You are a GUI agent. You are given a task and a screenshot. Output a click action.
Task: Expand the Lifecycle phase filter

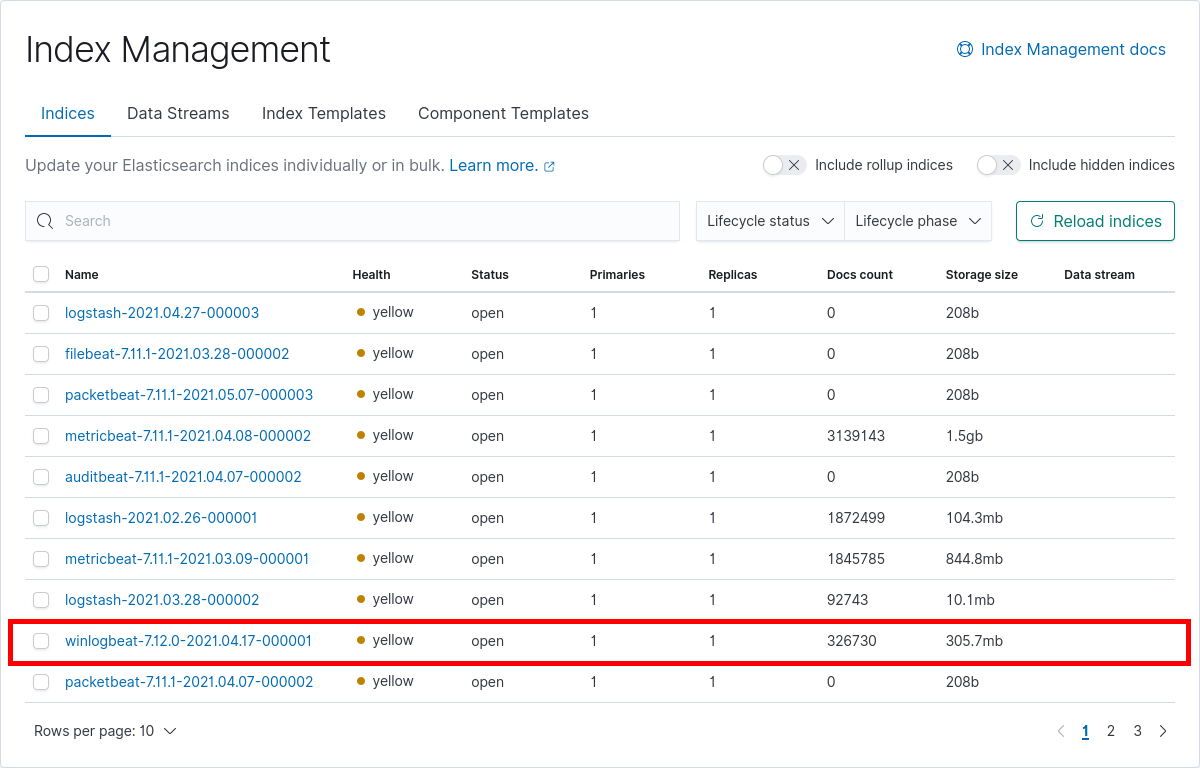[x=918, y=221]
